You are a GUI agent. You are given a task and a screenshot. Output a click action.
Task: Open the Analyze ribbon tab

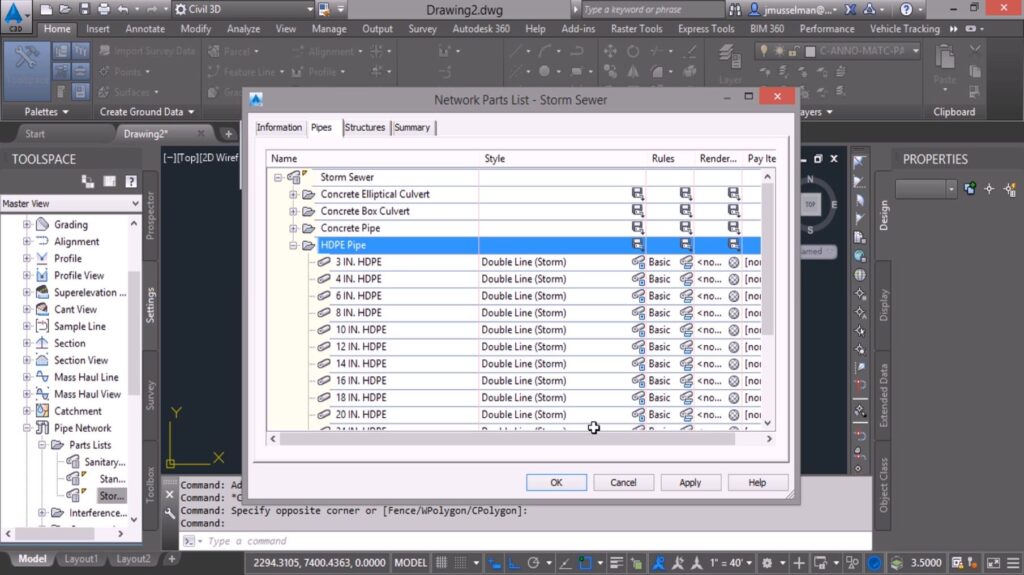243,29
